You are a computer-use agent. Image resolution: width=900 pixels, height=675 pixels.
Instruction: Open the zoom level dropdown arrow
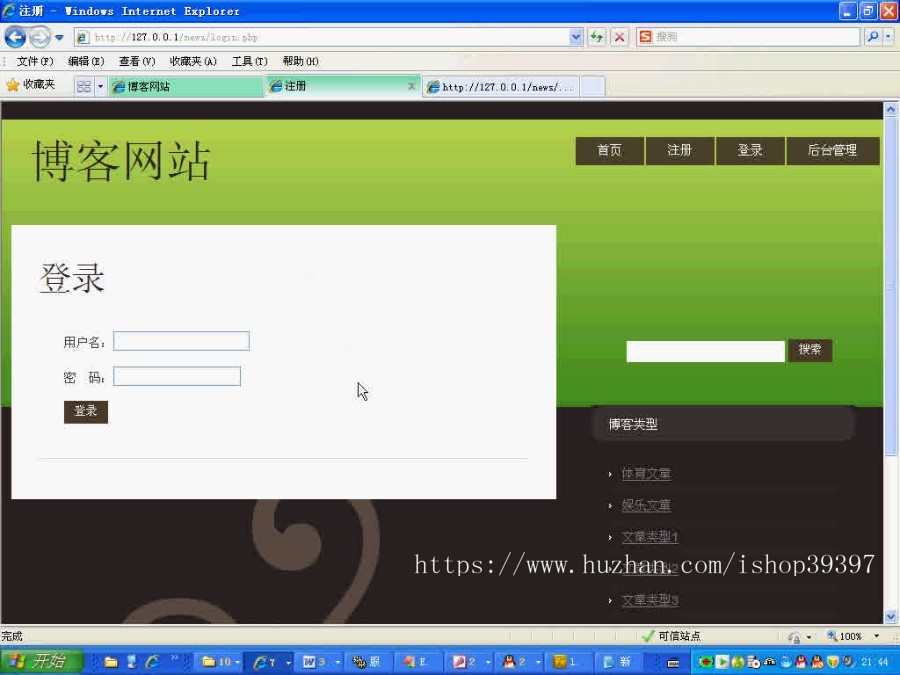coord(876,636)
